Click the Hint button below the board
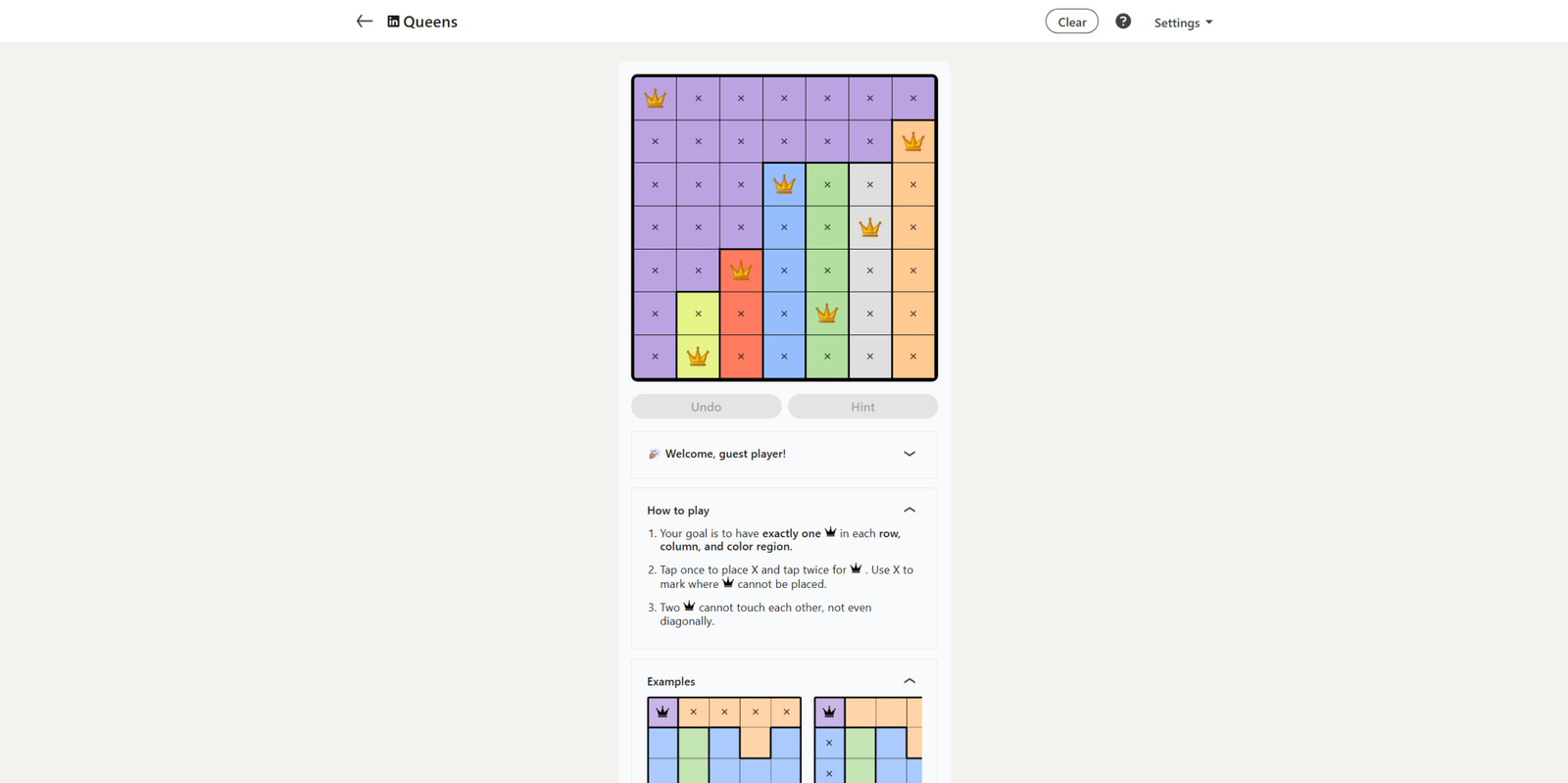Viewport: 1568px width, 783px height. 862,406
